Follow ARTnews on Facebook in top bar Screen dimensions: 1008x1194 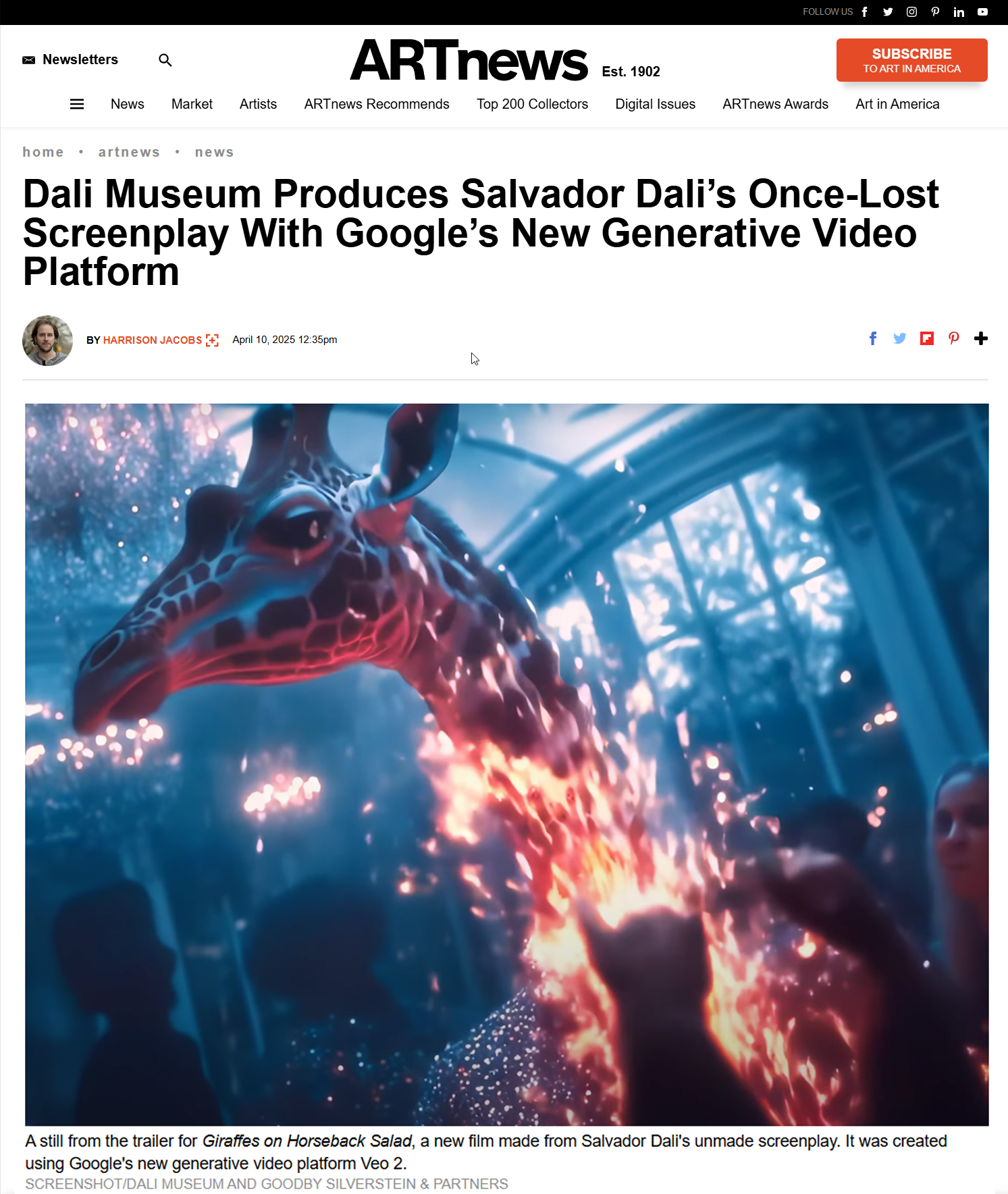(x=864, y=12)
